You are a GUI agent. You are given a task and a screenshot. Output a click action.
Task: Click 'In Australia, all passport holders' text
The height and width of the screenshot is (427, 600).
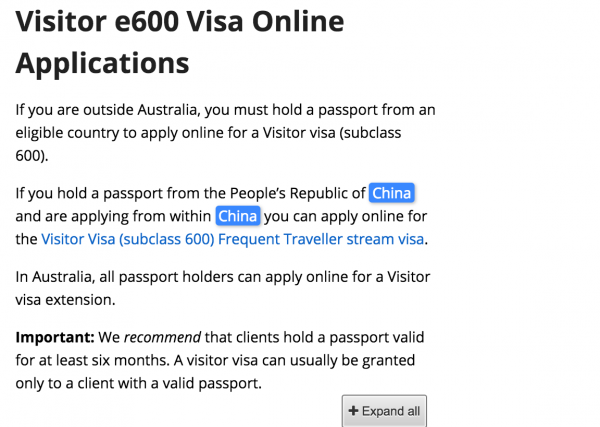tap(138, 276)
